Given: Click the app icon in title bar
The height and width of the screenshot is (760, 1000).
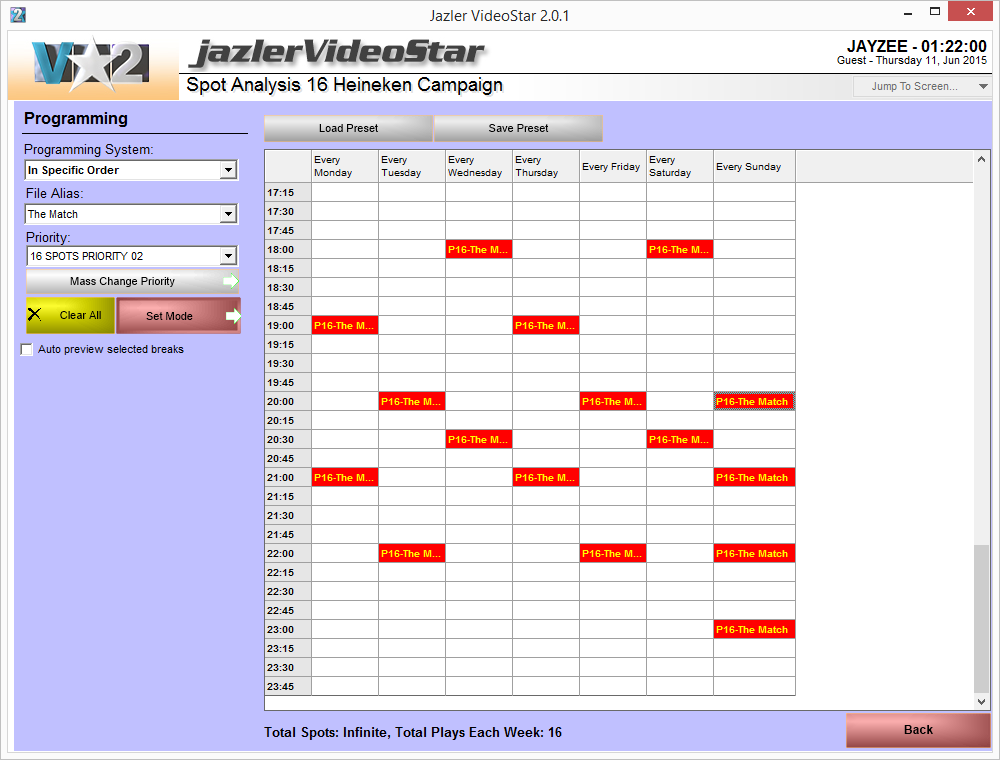Looking at the screenshot, I should coord(17,15).
